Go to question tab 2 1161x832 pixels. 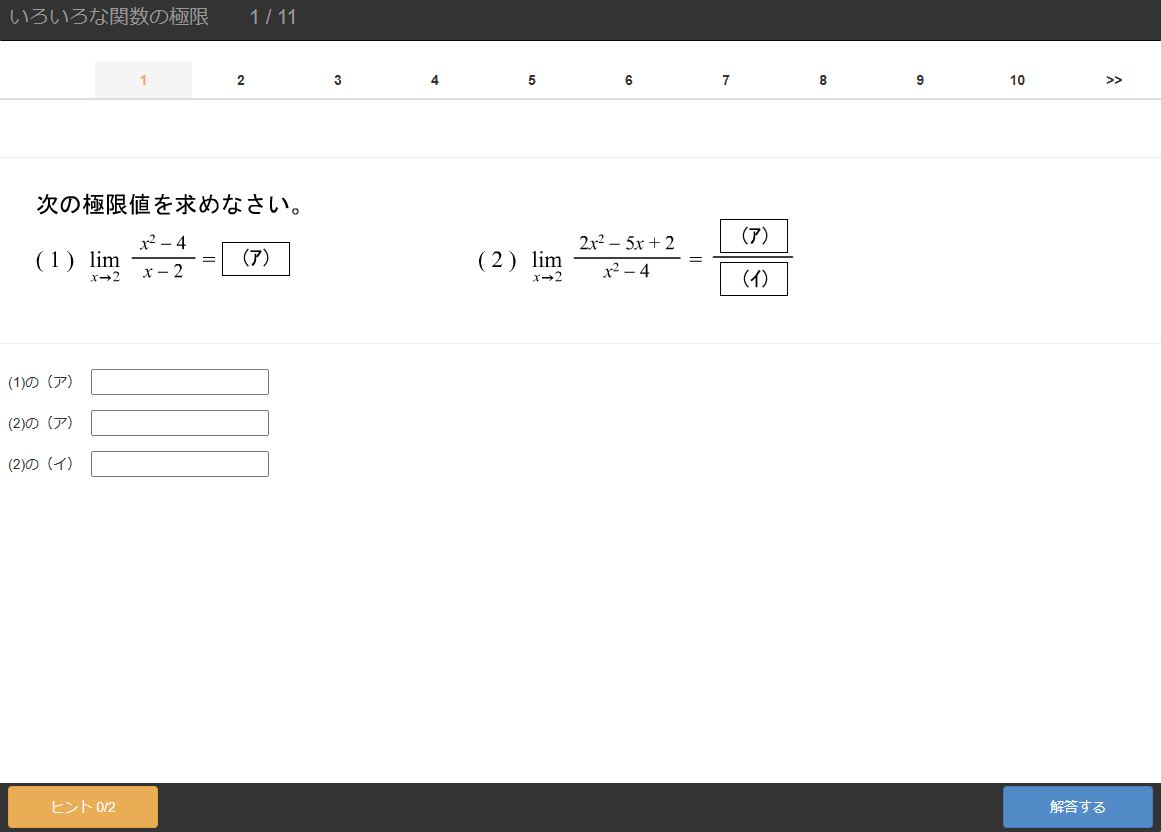(240, 80)
